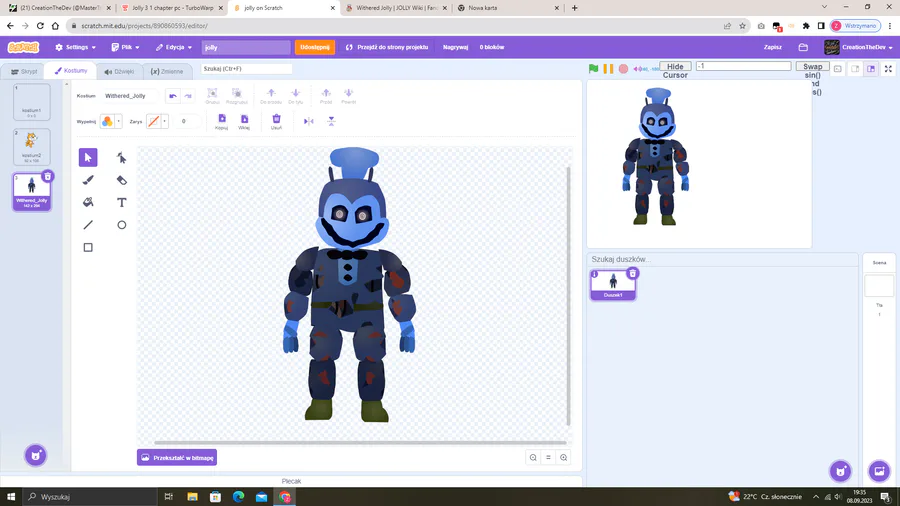Open the Settings dropdown menu
900x506 pixels.
point(75,47)
